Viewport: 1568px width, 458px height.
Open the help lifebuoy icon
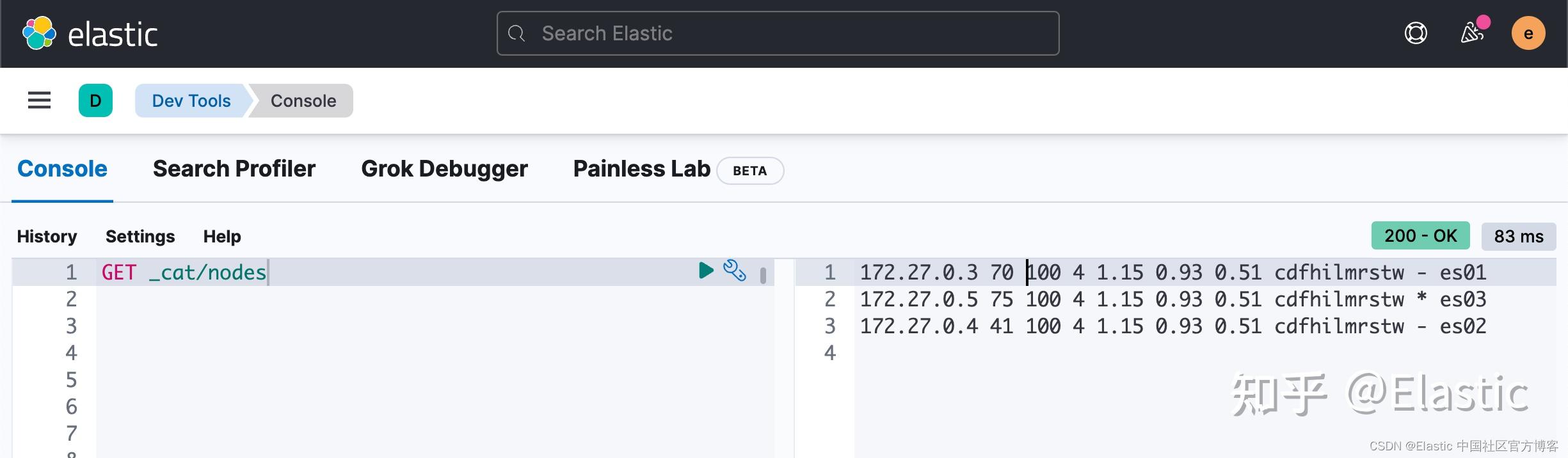point(1416,33)
